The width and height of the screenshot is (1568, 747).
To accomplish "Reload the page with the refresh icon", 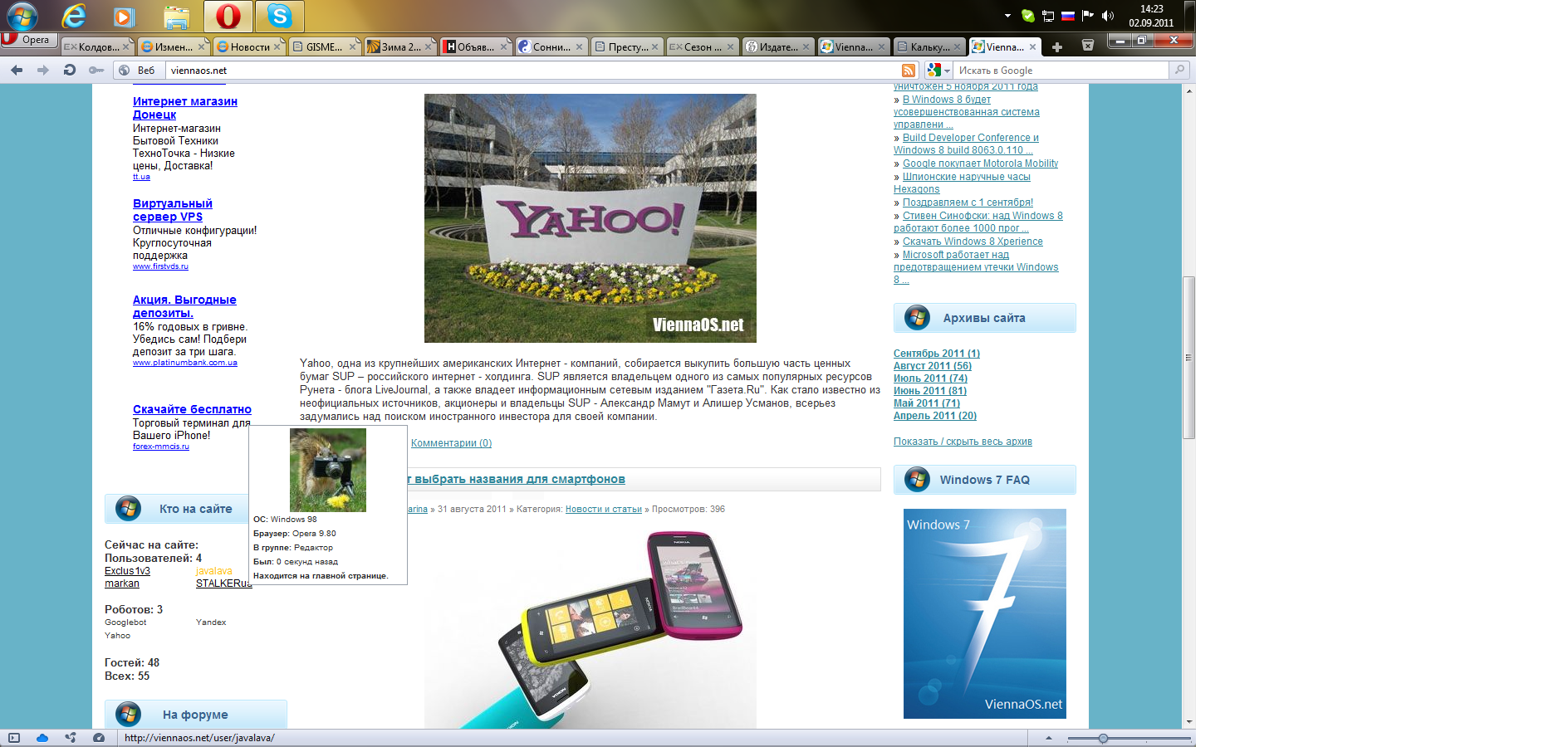I will pyautogui.click(x=70, y=71).
